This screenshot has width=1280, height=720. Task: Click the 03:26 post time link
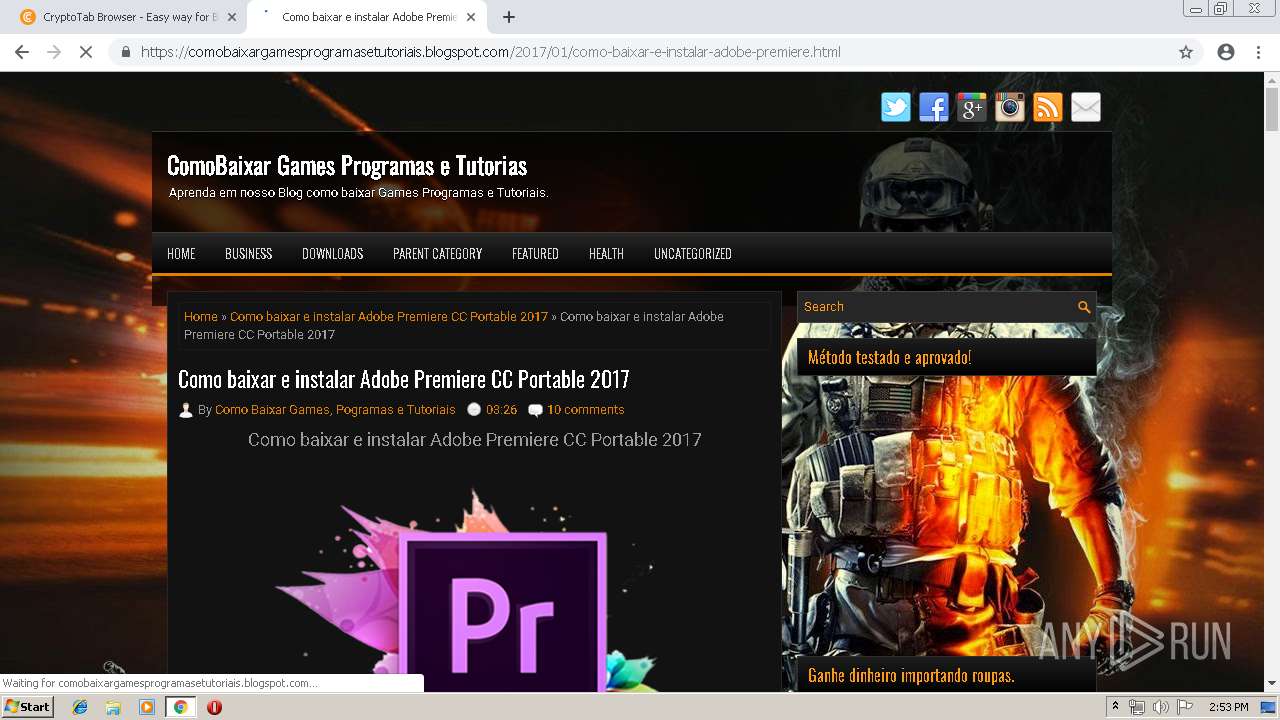coord(501,410)
